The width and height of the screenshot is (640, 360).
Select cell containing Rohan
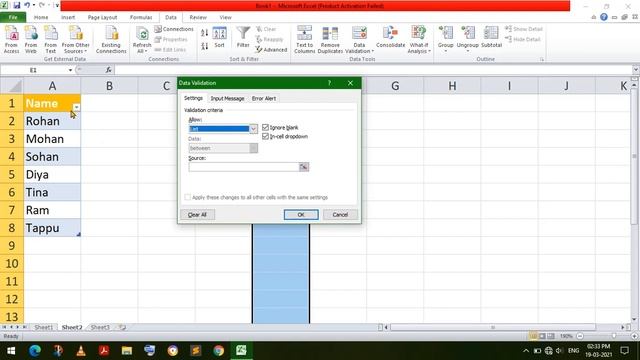coord(52,121)
